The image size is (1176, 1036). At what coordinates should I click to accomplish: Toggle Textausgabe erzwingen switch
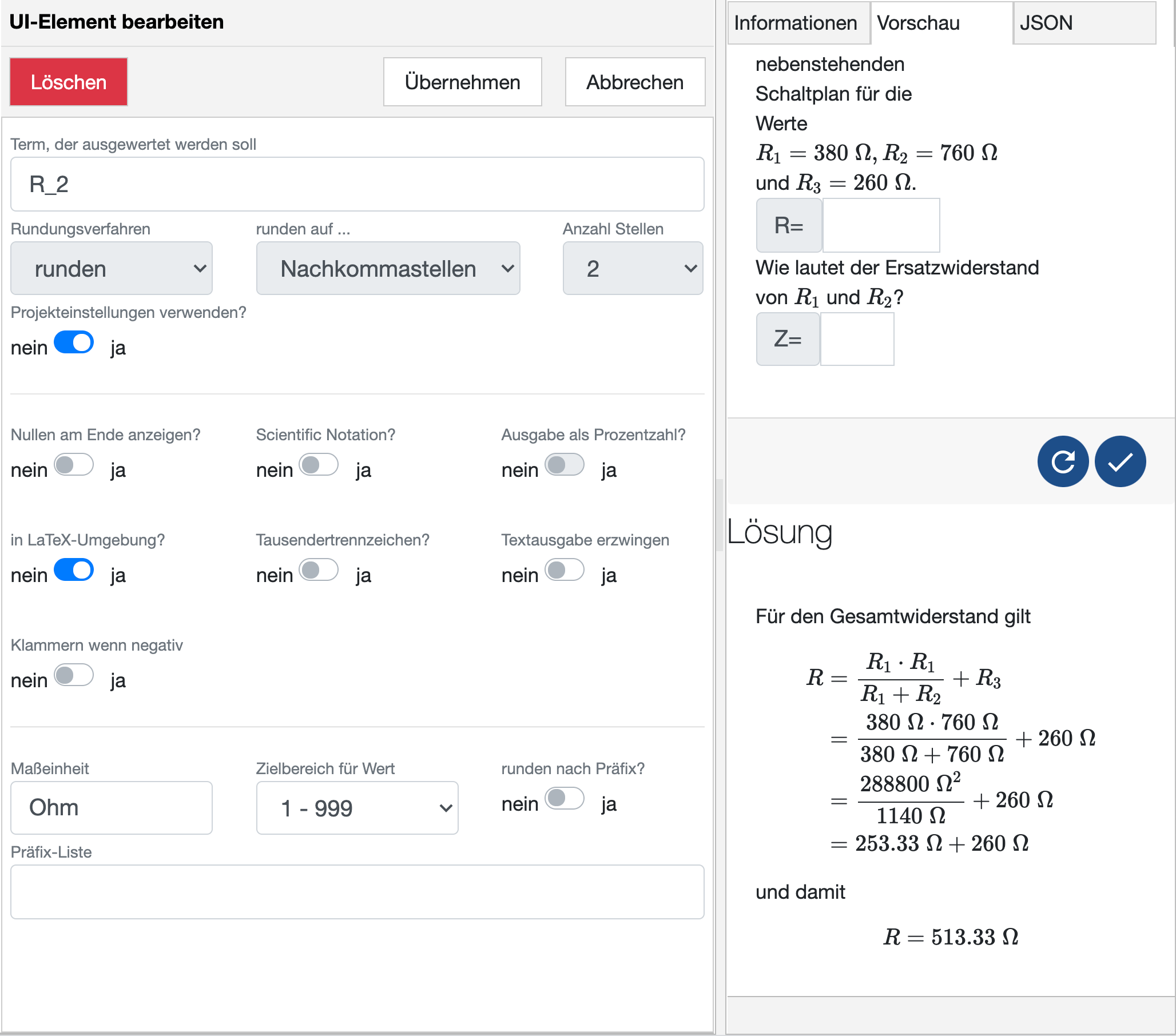pyautogui.click(x=565, y=570)
